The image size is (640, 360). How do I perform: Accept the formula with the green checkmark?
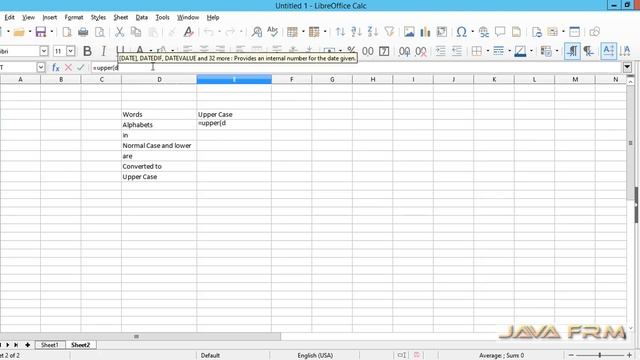pos(80,67)
